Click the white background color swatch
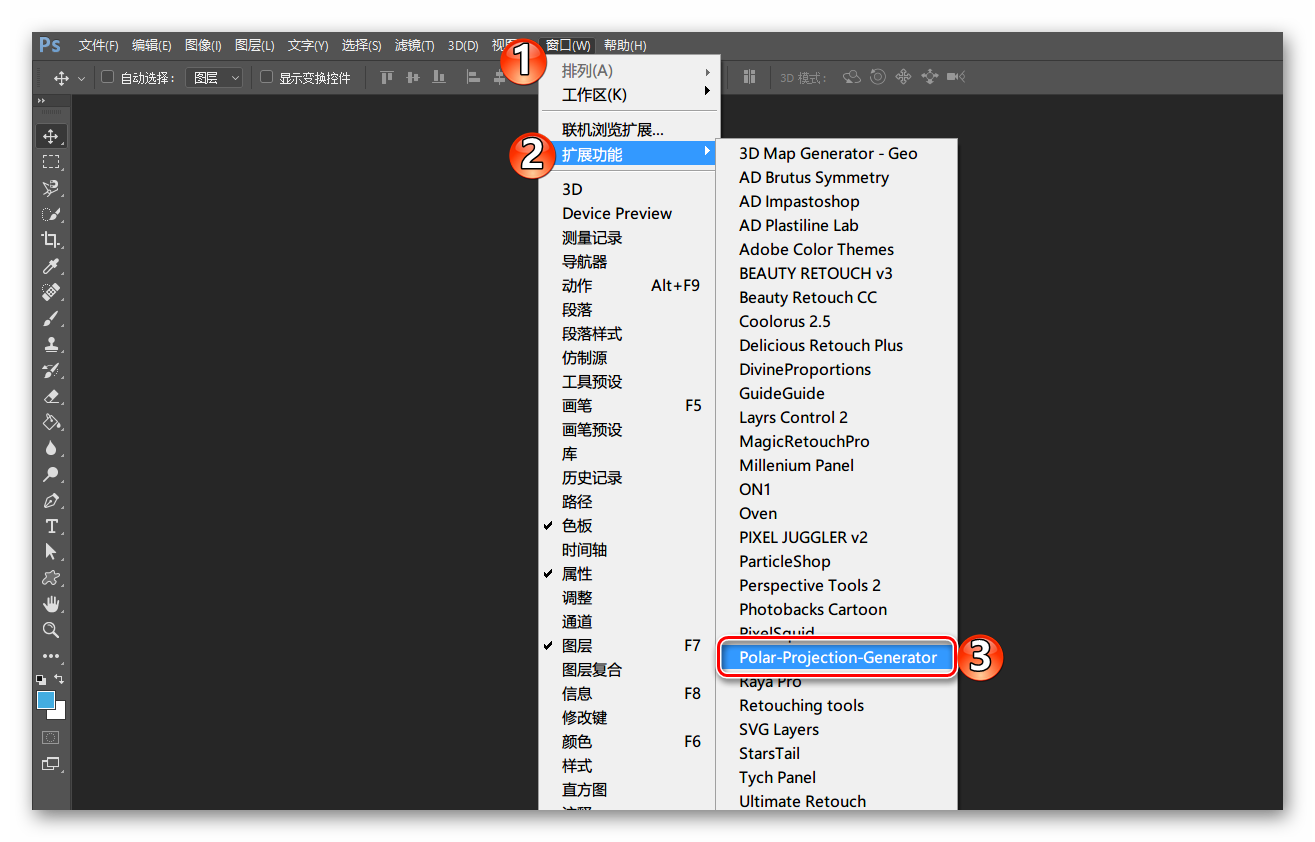The width and height of the screenshot is (1315, 842). click(59, 712)
